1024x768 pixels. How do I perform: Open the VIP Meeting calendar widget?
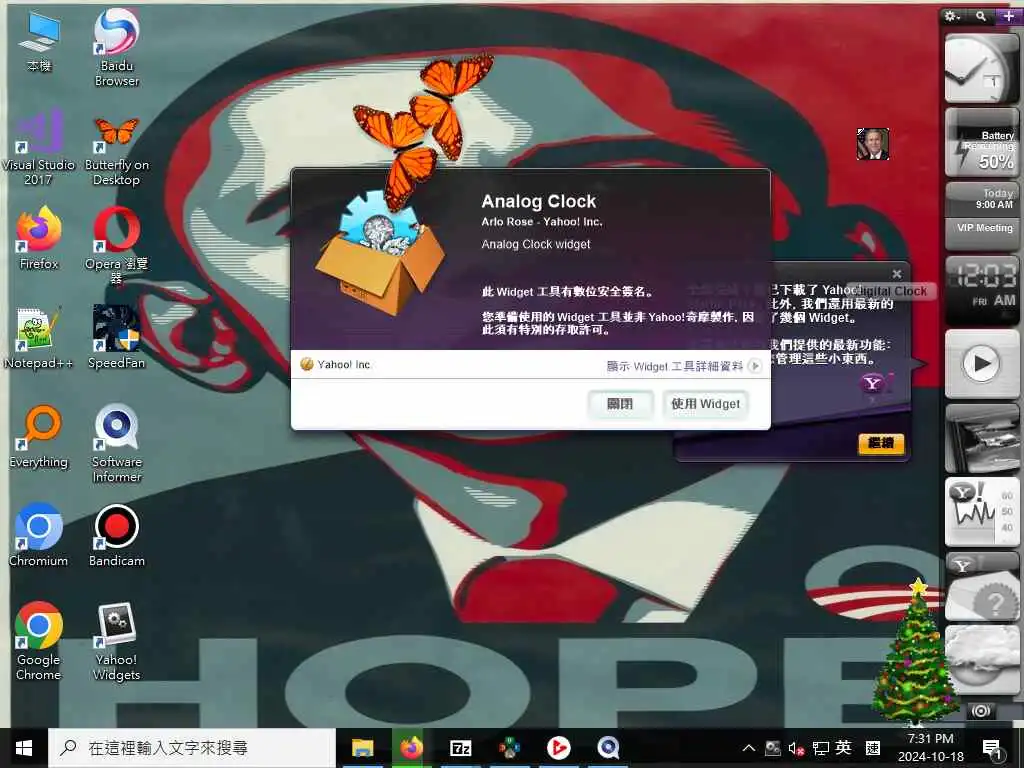tap(981, 216)
